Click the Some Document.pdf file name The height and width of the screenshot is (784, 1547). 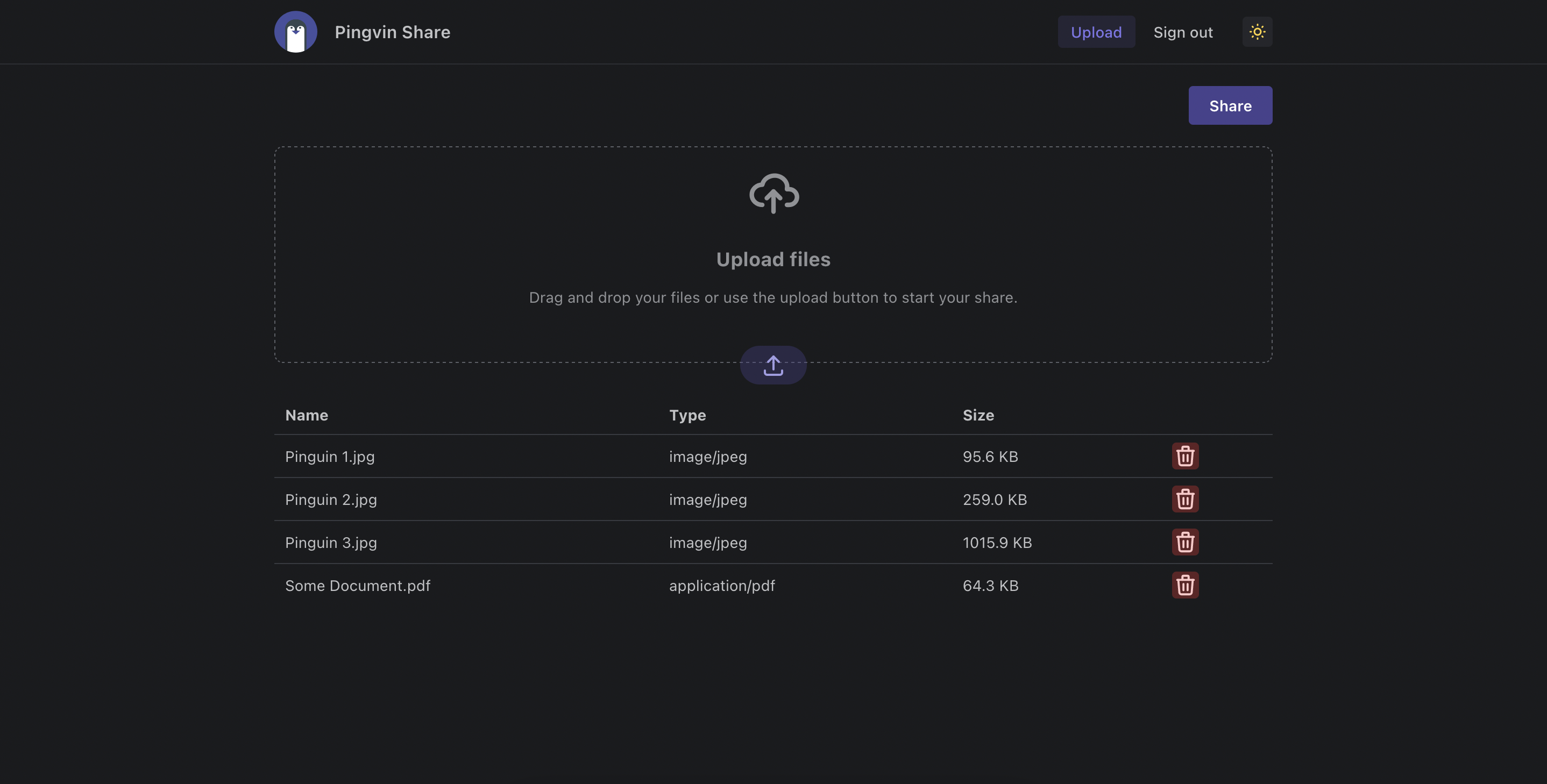357,586
